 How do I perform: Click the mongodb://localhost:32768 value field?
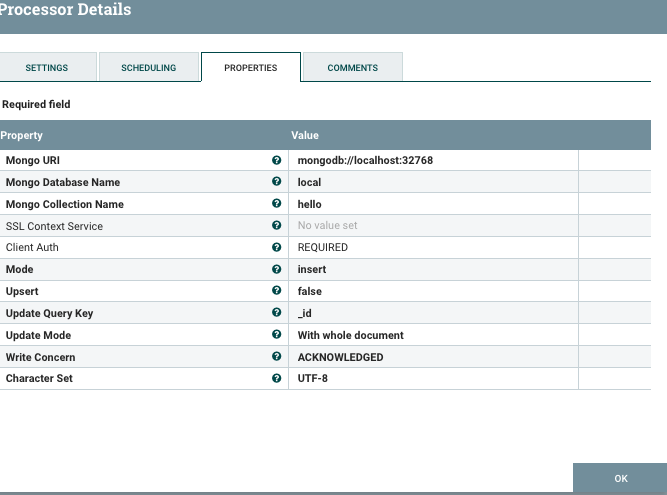click(x=432, y=160)
